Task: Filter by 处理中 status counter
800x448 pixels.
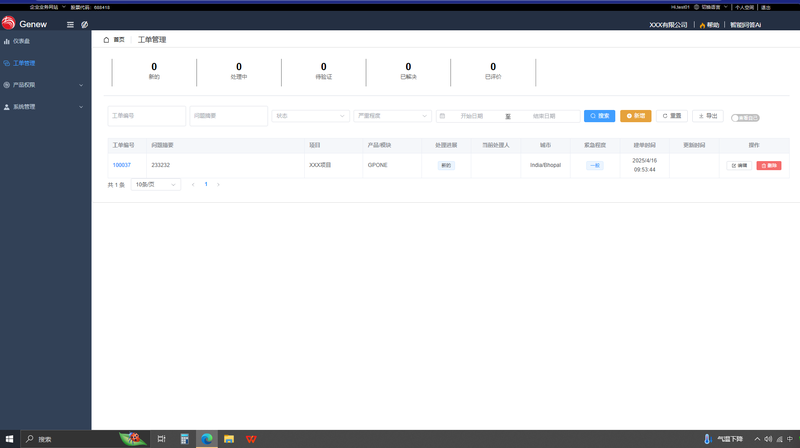Action: (x=239, y=71)
